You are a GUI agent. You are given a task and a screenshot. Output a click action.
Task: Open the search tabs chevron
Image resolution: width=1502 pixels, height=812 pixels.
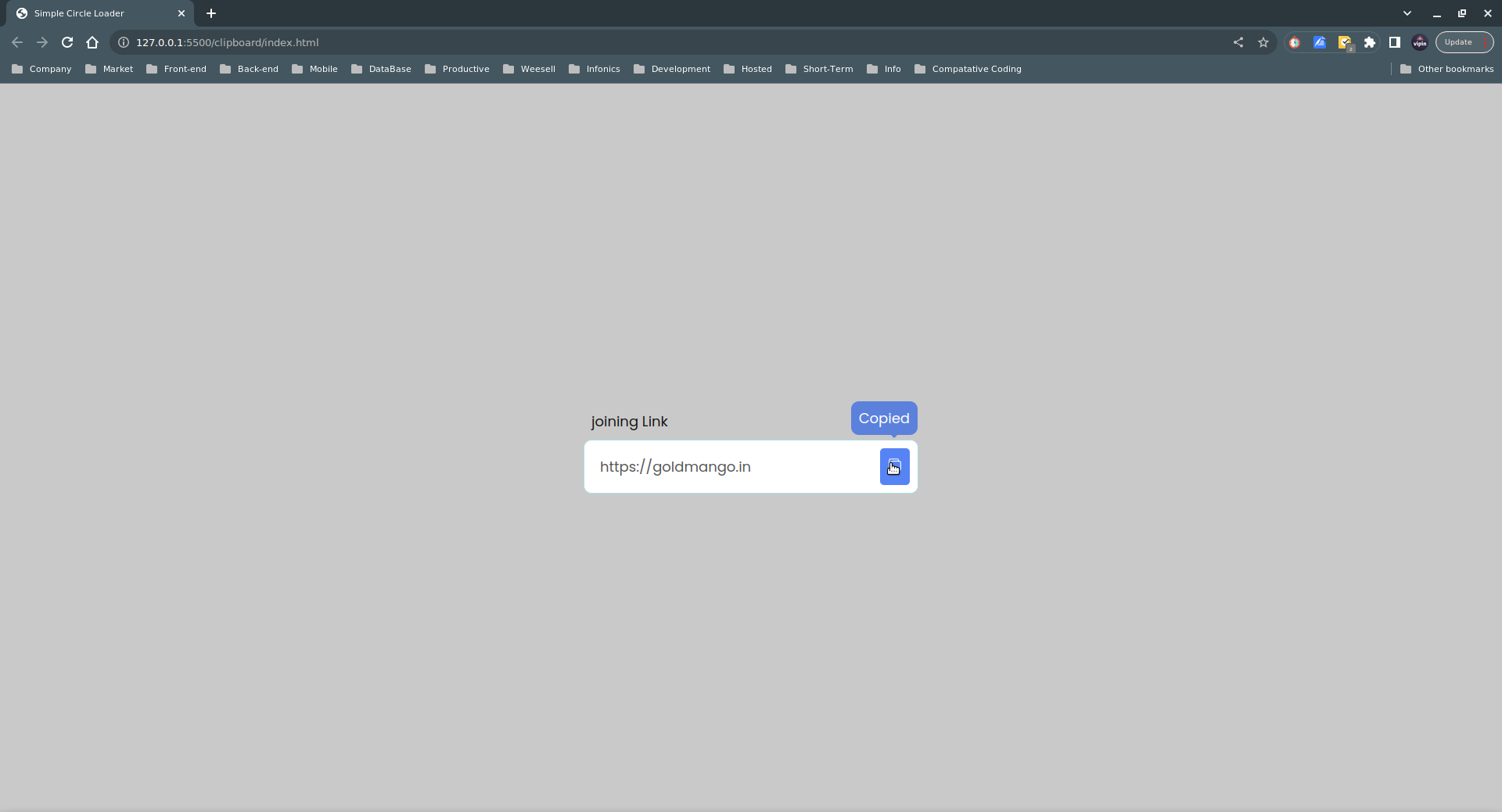[x=1407, y=13]
